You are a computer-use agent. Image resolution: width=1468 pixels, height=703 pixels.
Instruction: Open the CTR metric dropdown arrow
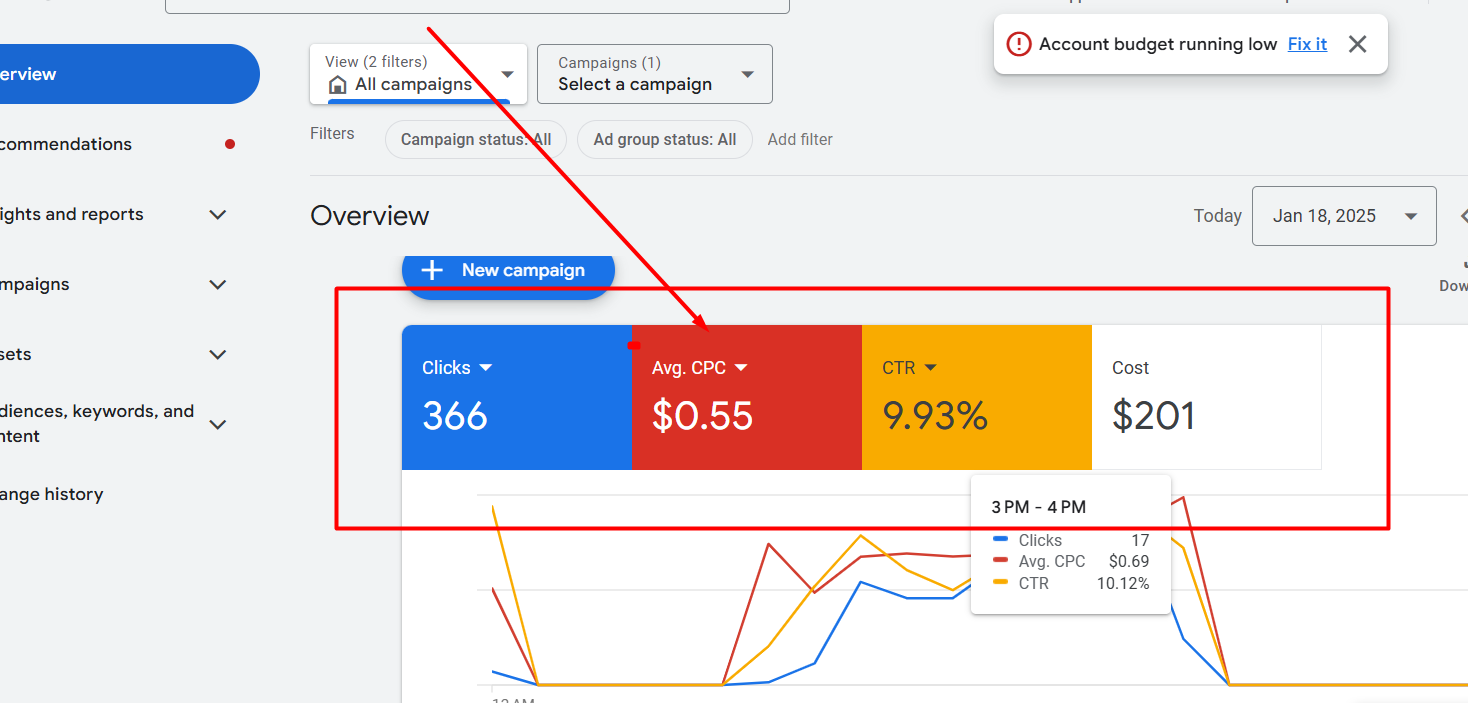pos(931,368)
